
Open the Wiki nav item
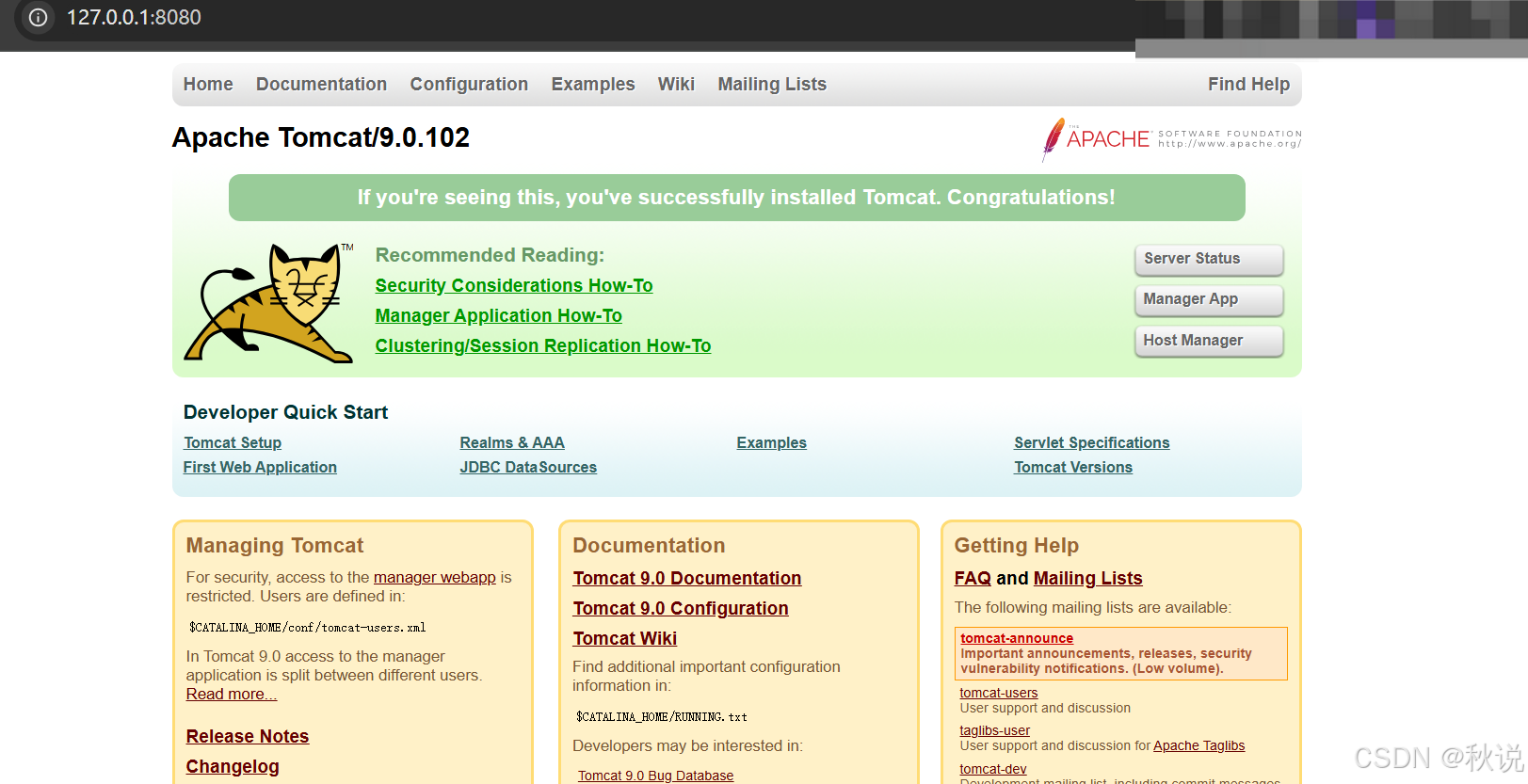point(676,84)
